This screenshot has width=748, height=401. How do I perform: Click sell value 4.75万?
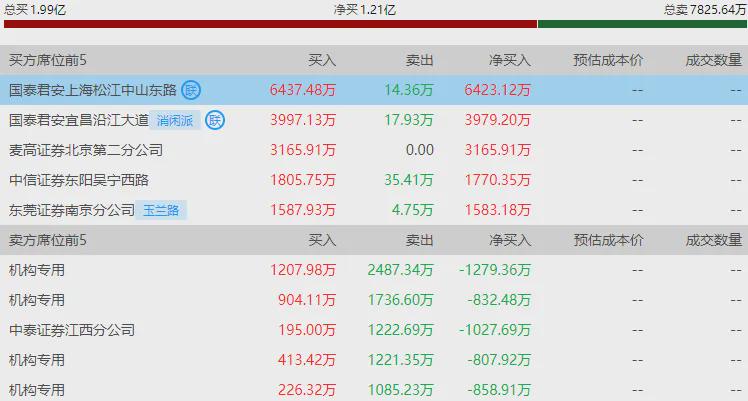[413, 210]
